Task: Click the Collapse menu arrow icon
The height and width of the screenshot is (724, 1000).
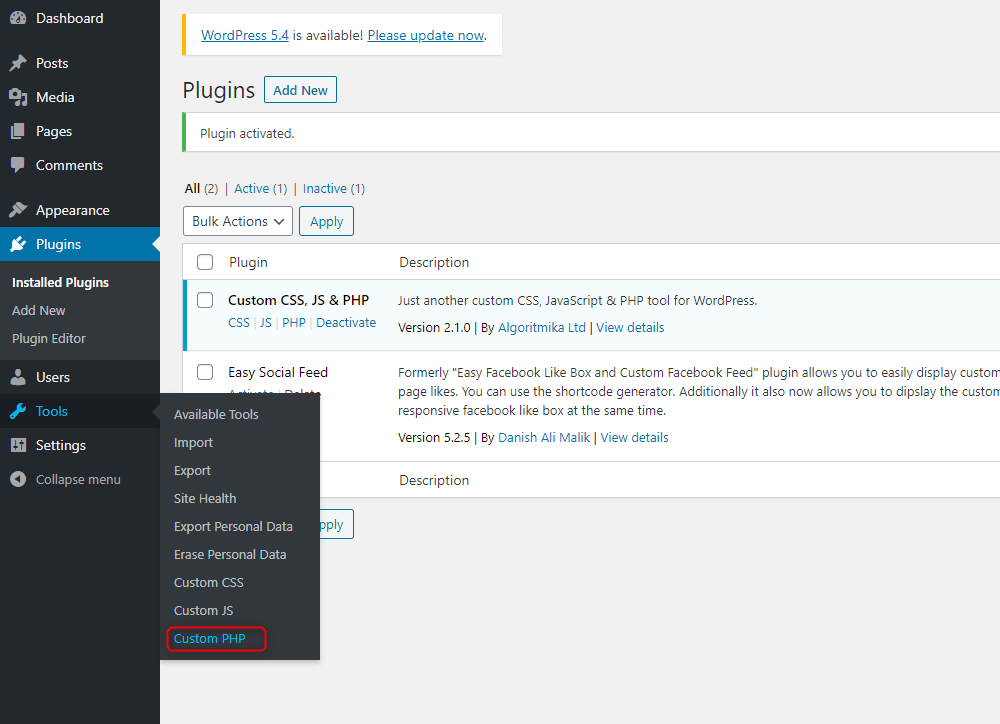Action: pos(18,479)
